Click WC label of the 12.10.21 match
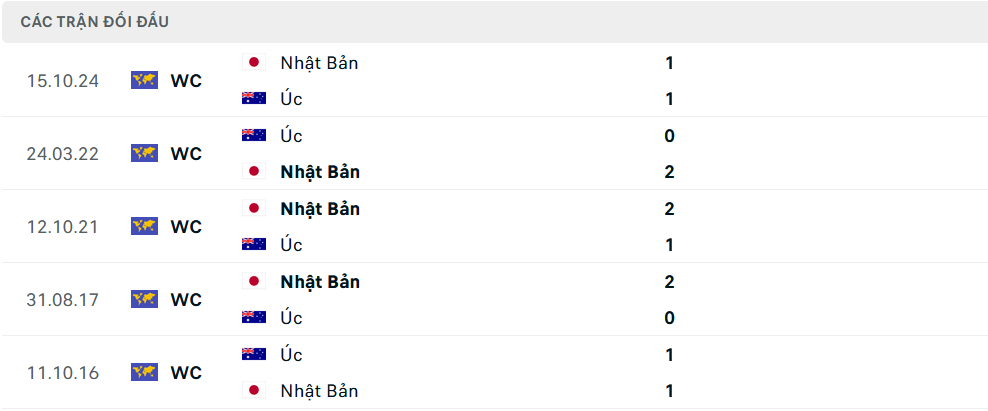 [187, 227]
